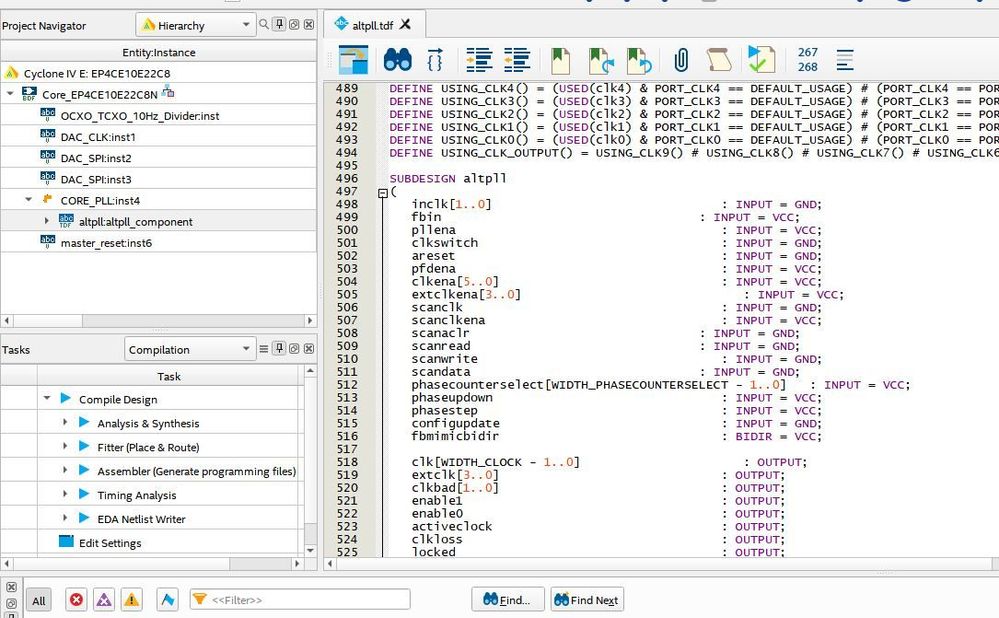999x618 pixels.
Task: Click the increase indent toolbar icon
Action: coord(480,60)
